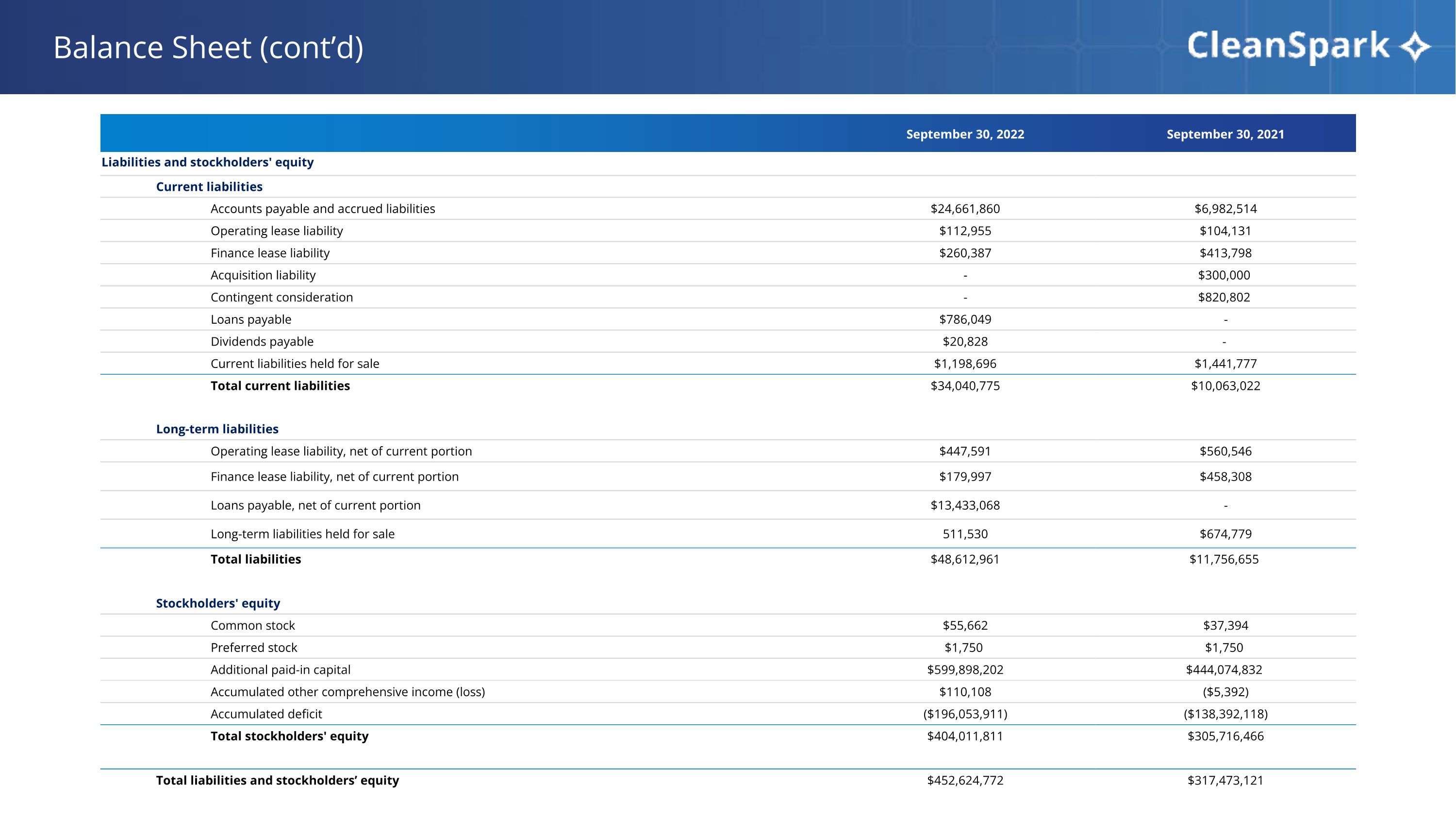
Task: Click Loans payable, net of current portion
Action: point(315,505)
